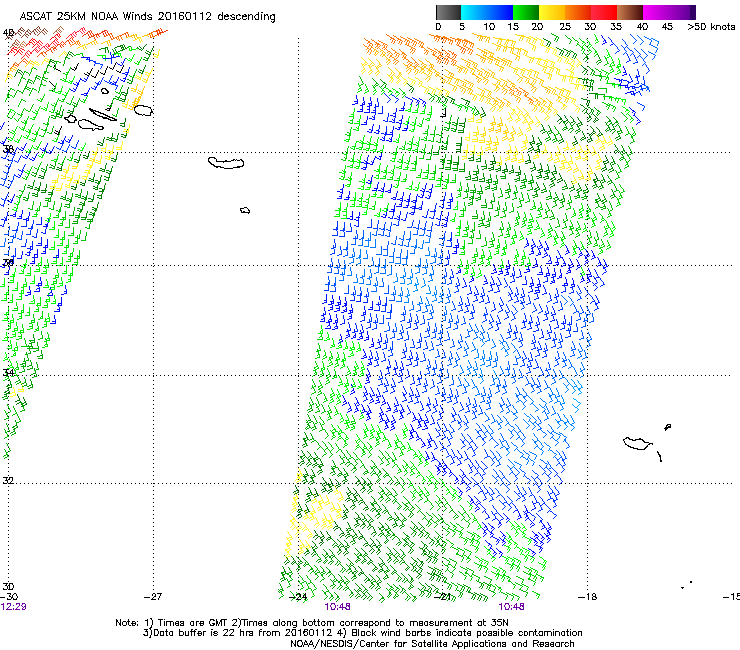Click the '>50 knots' legend label
Image resolution: width=740 pixels, height=650 pixels.
pyautogui.click(x=711, y=27)
